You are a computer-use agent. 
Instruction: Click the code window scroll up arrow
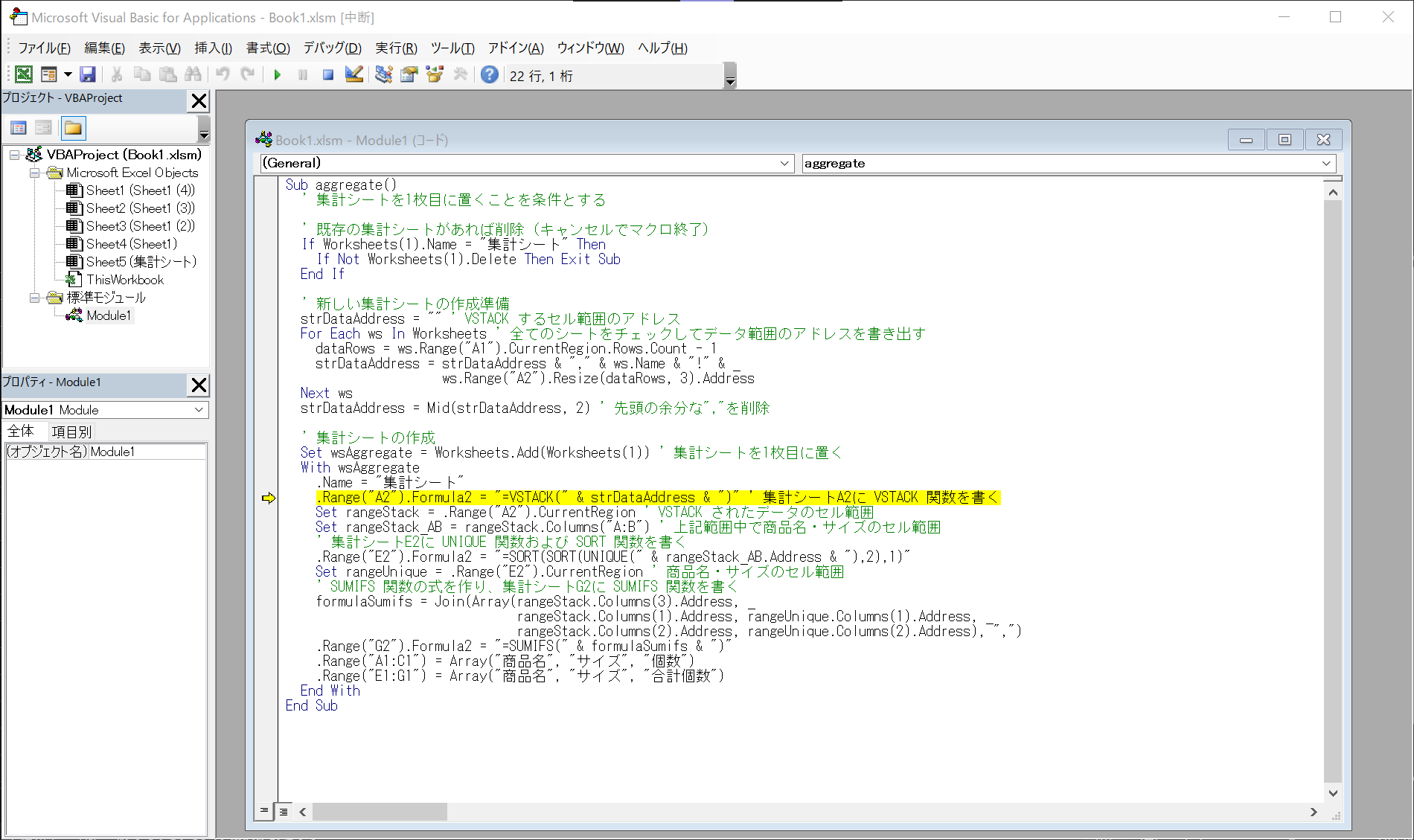(x=1333, y=193)
